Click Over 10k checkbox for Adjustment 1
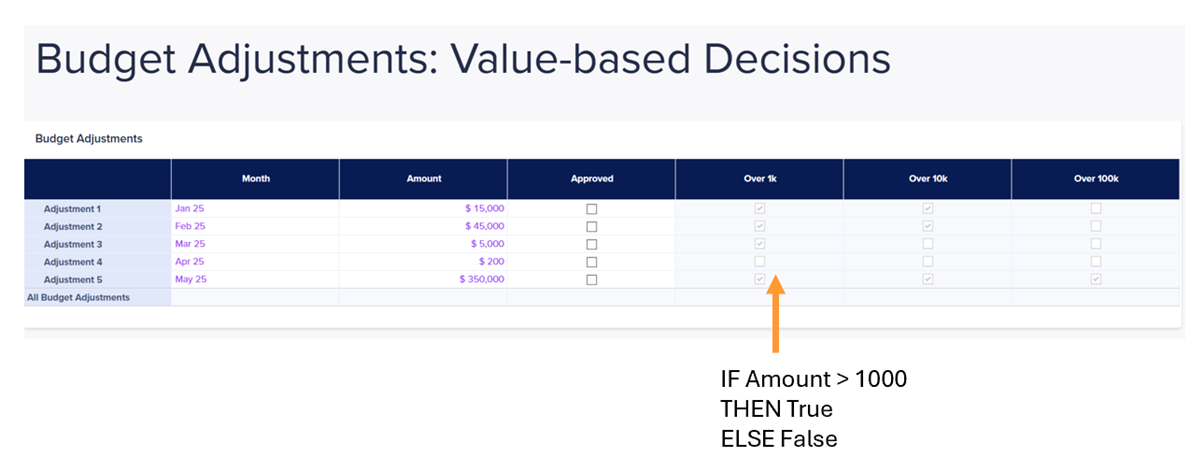1204x472 pixels. point(927,208)
